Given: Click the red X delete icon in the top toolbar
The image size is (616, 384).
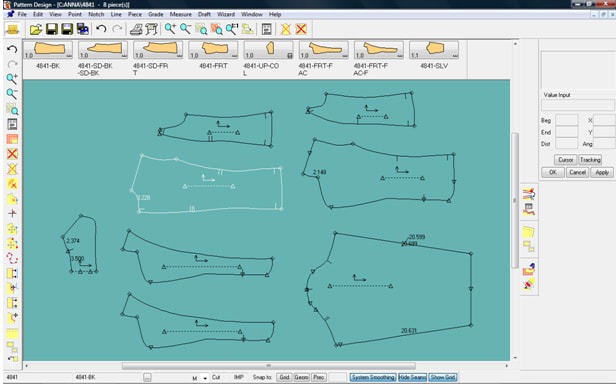Looking at the screenshot, I should 301,29.
